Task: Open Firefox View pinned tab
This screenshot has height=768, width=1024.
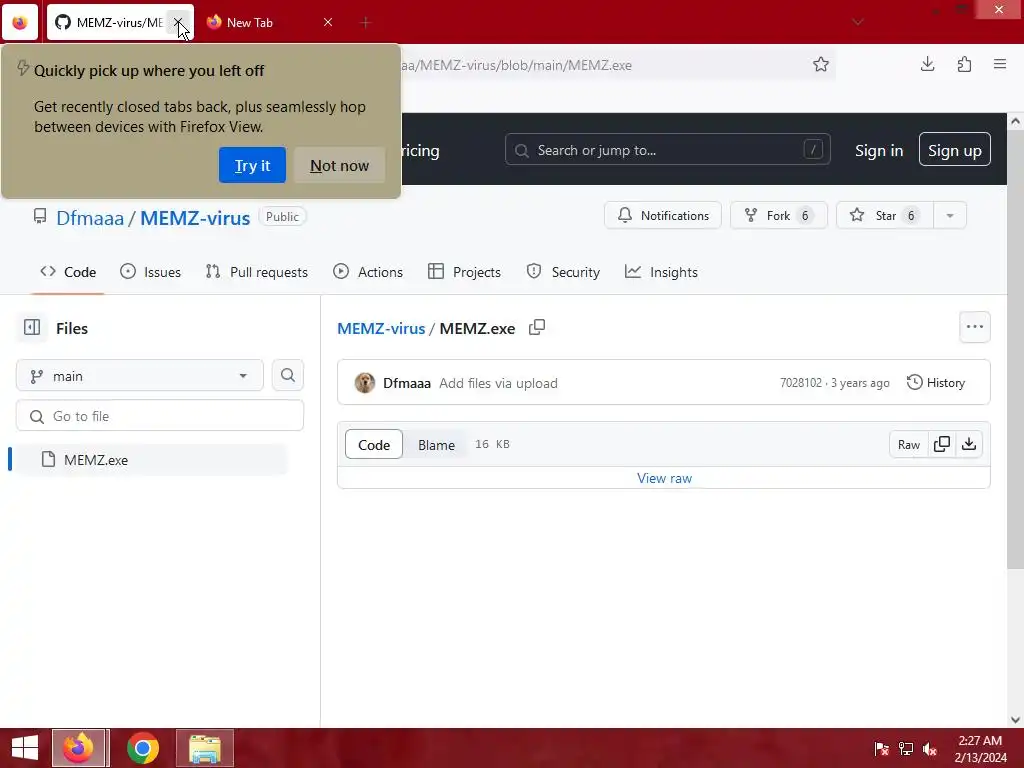Action: 20,22
